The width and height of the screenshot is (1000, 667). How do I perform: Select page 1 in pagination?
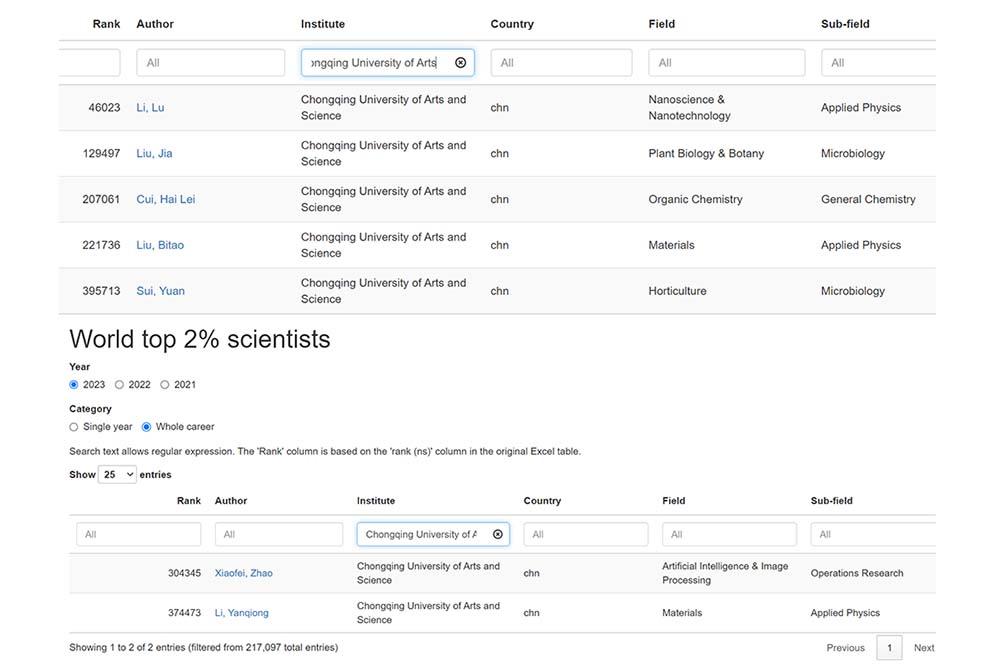(x=889, y=648)
